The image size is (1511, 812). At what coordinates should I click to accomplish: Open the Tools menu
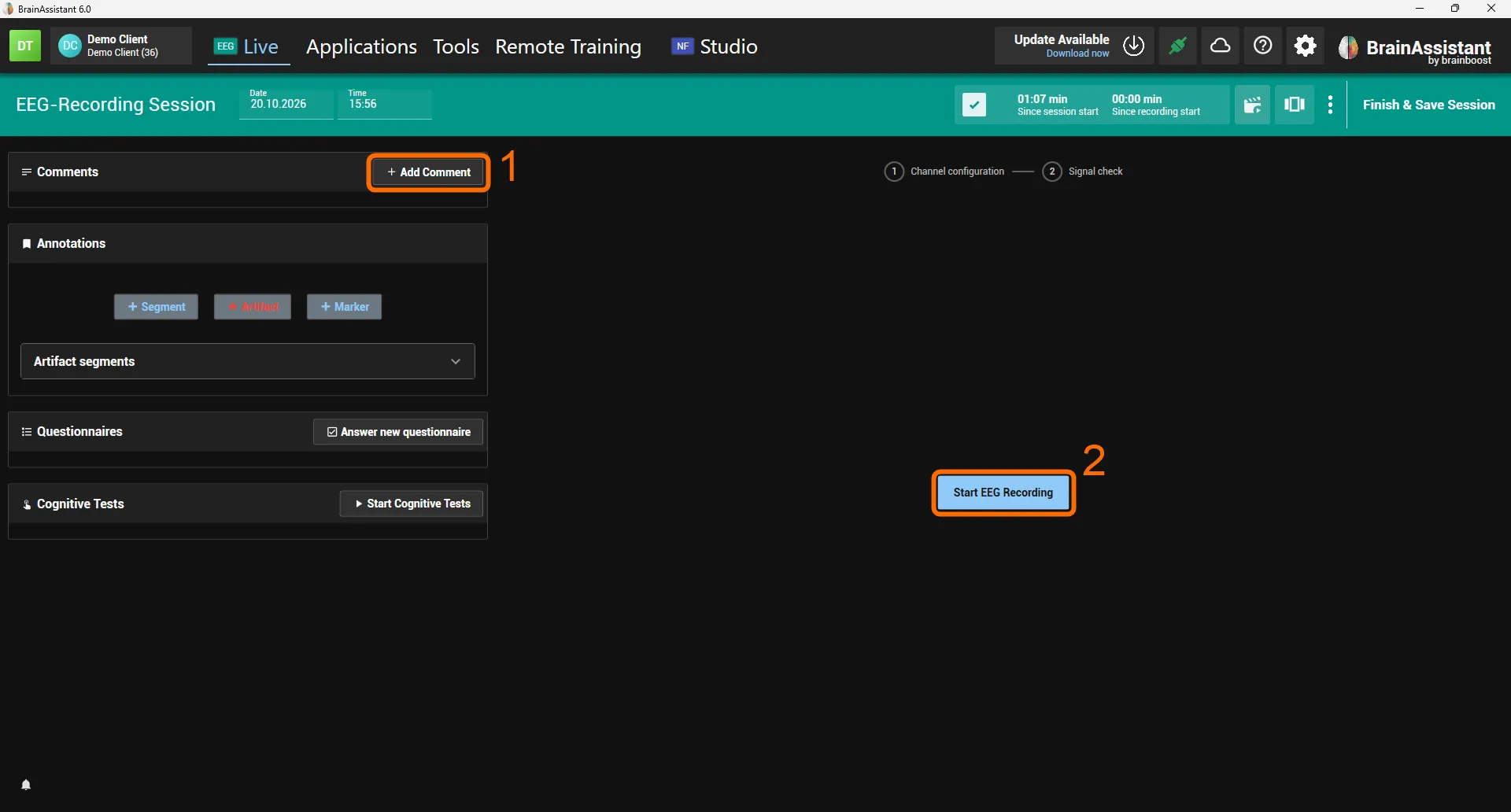[456, 46]
